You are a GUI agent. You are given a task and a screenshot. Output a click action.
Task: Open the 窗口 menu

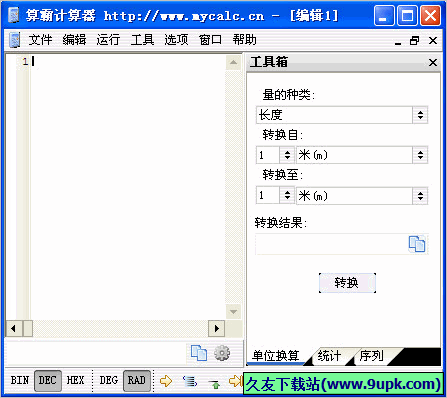tap(210, 40)
